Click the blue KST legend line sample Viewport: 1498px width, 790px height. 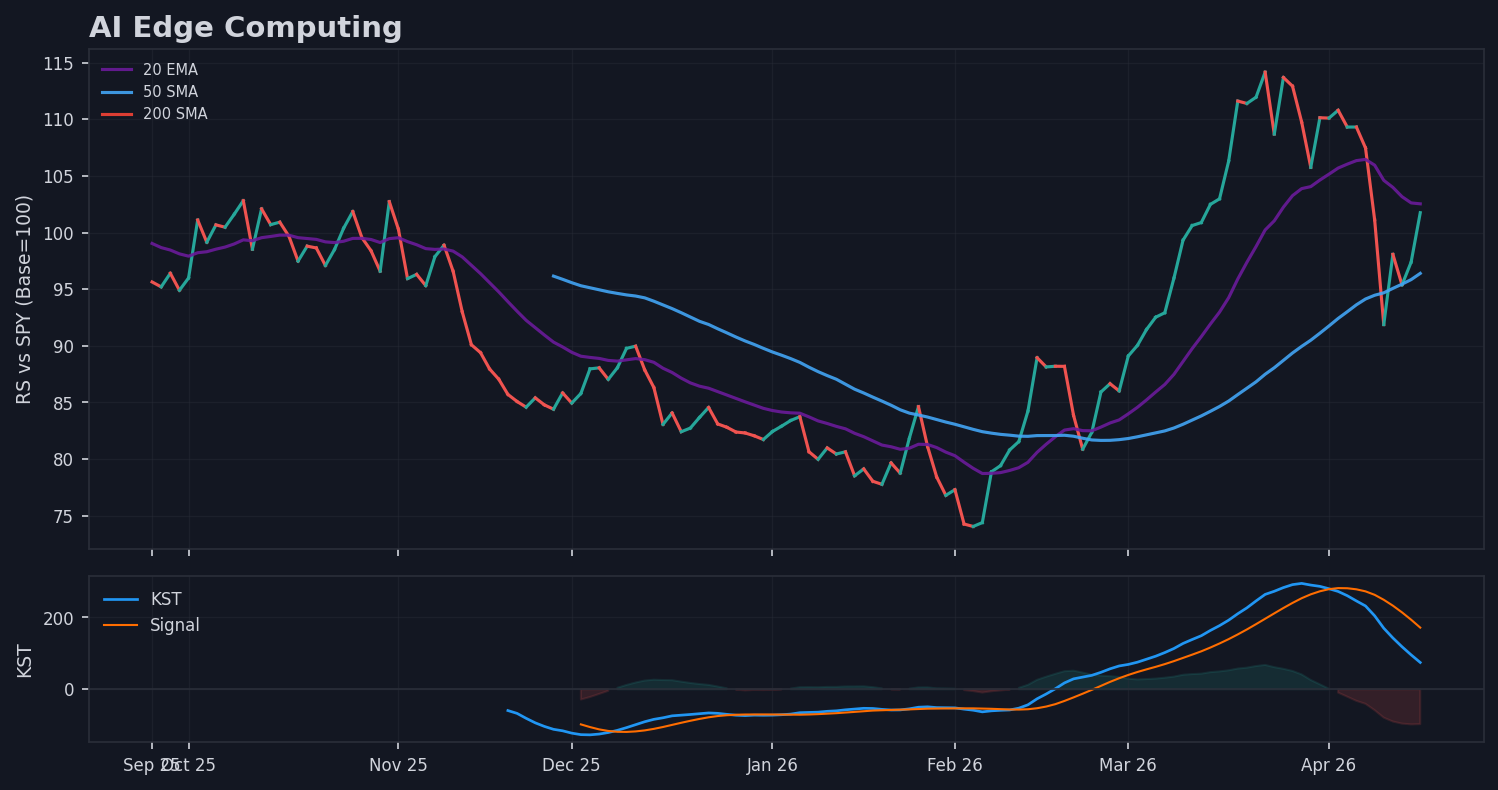(121, 600)
